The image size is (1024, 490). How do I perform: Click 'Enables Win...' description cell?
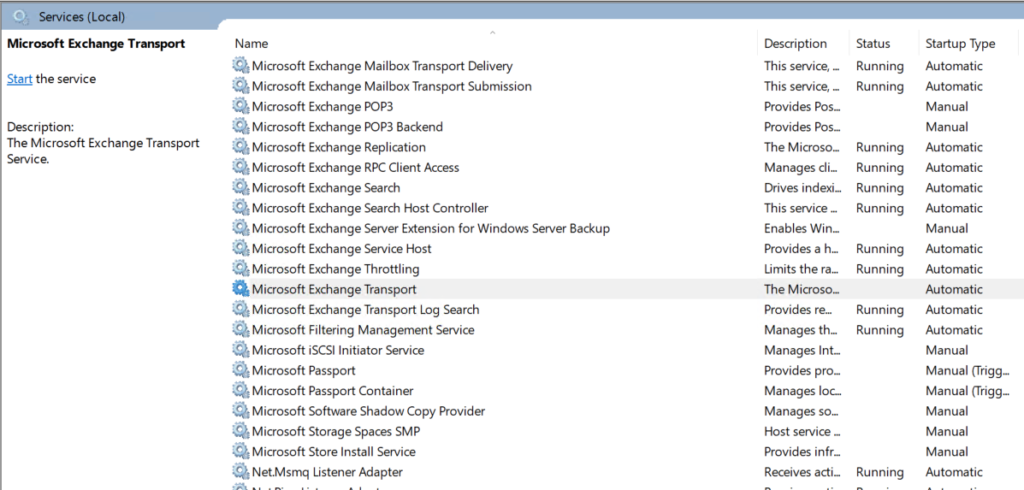[x=802, y=228]
